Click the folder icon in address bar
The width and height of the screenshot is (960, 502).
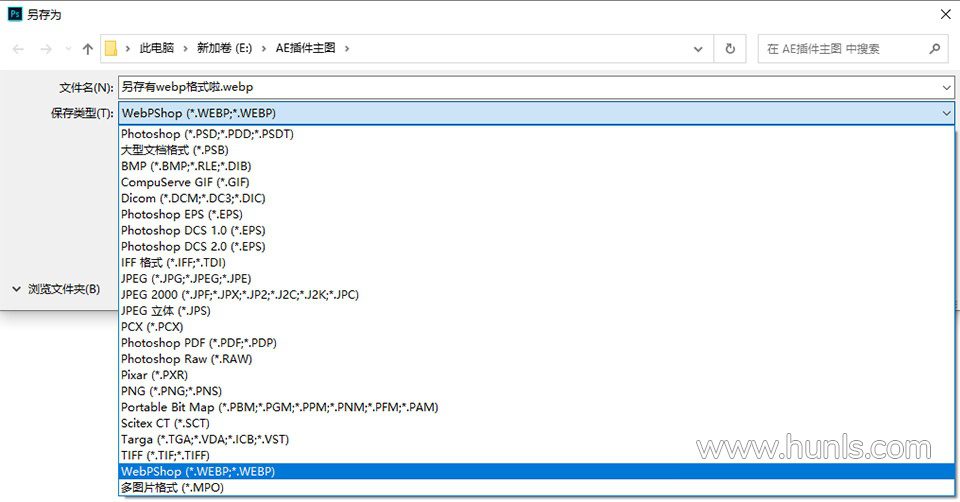111,48
